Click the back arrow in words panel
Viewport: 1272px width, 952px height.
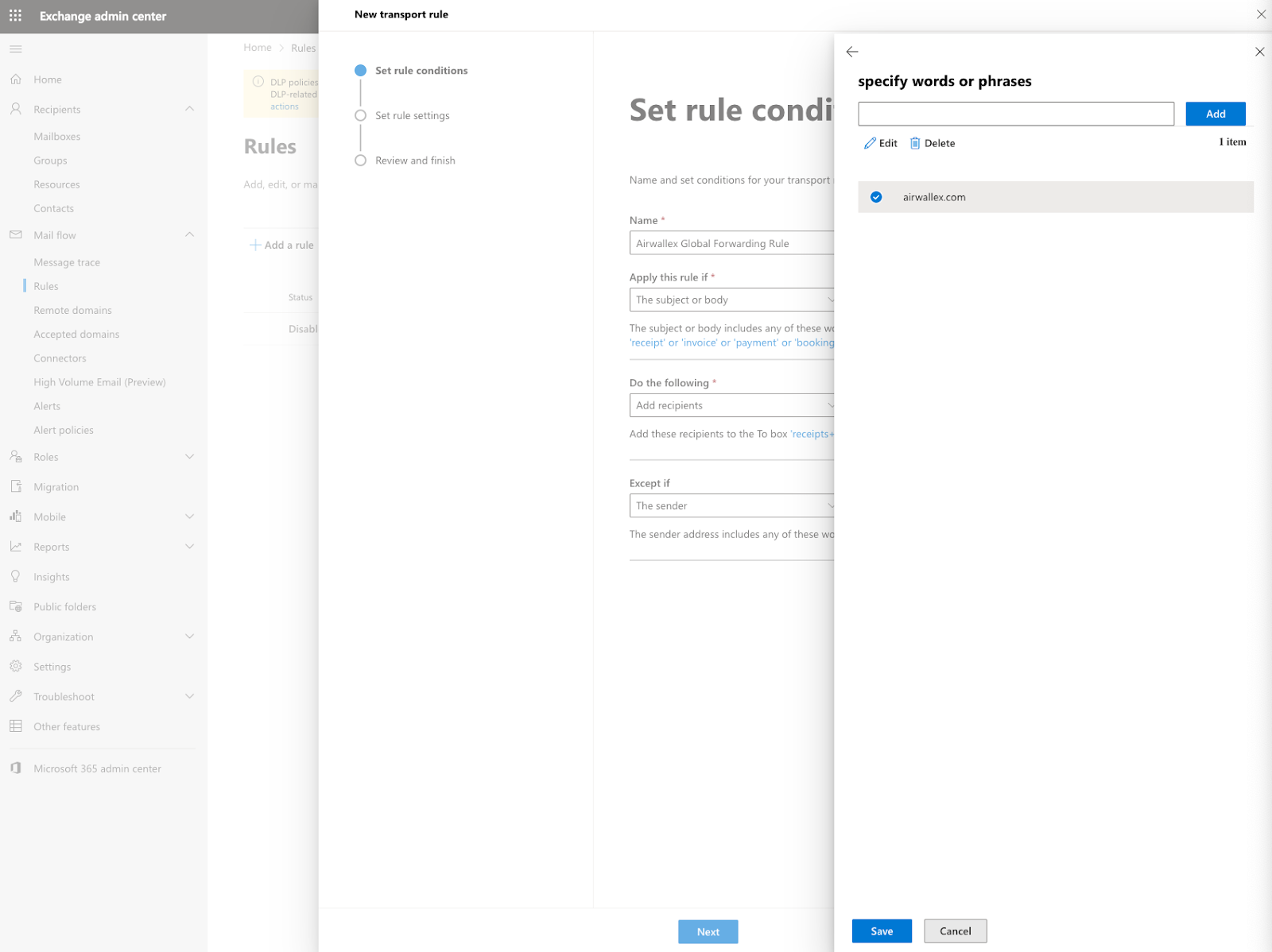point(852,52)
